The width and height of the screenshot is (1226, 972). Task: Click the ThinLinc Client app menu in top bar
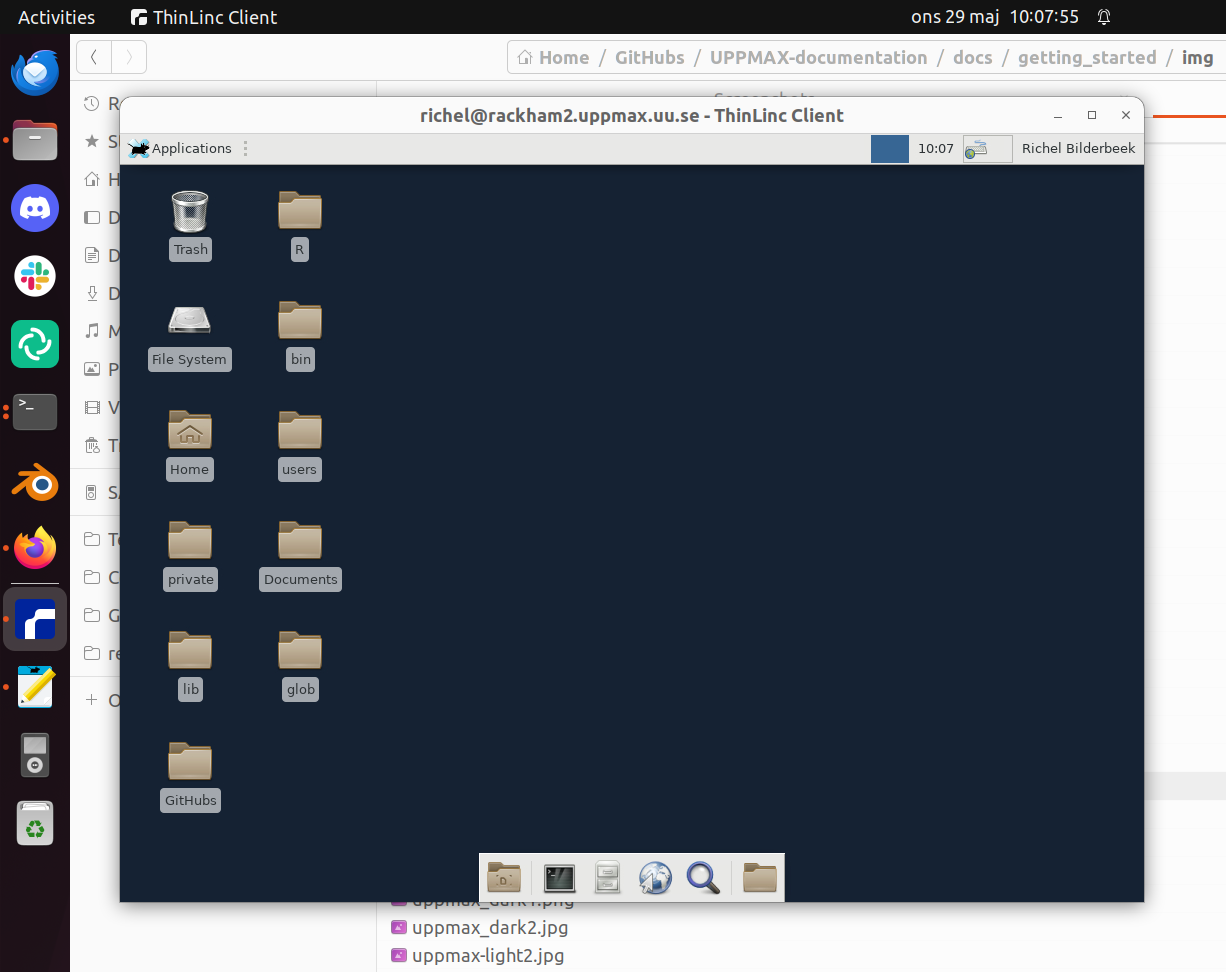(205, 17)
